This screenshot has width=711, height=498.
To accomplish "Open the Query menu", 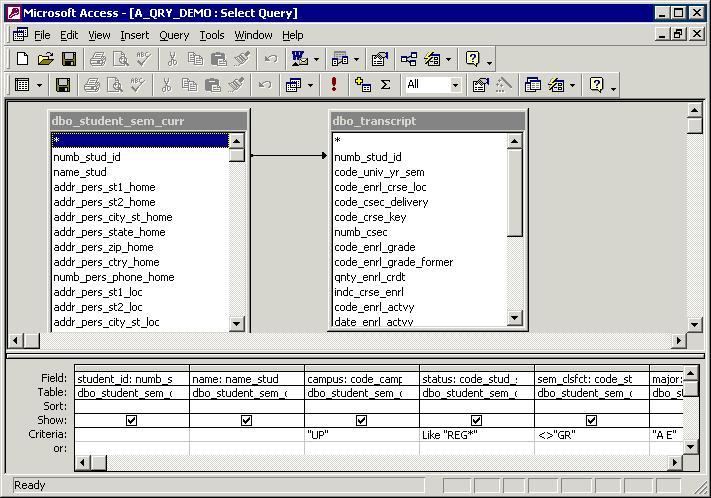I will click(174, 35).
